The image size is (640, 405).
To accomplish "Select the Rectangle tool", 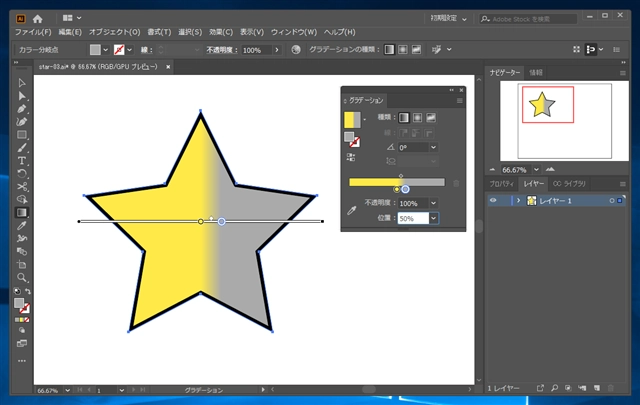I will [x=22, y=135].
